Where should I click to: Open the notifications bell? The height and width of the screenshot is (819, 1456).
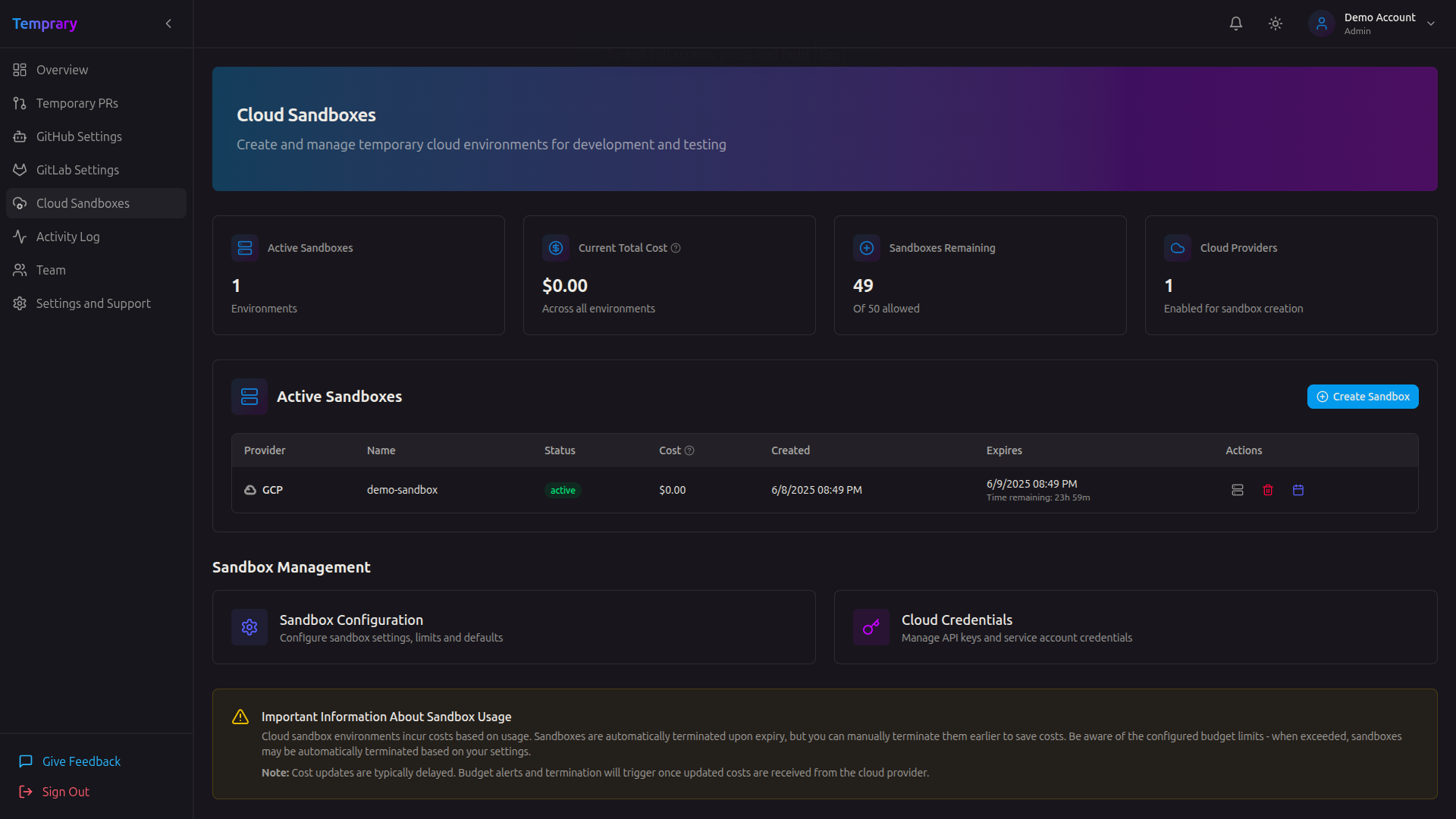pyautogui.click(x=1236, y=24)
